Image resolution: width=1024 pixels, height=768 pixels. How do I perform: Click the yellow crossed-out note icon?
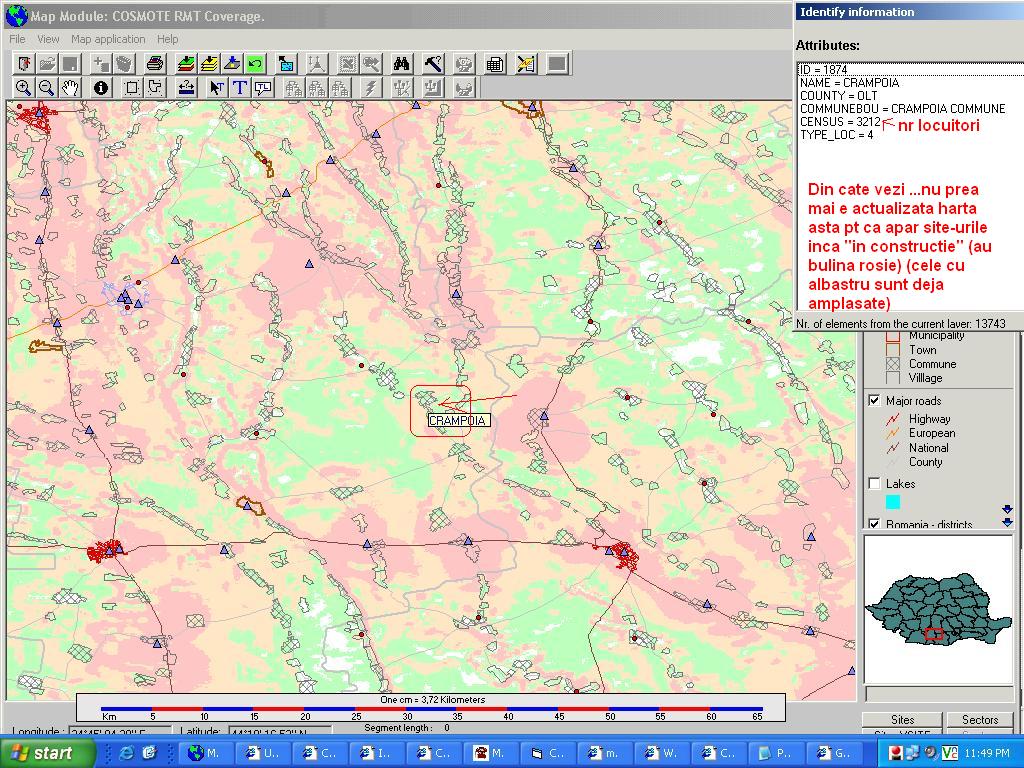tap(526, 64)
